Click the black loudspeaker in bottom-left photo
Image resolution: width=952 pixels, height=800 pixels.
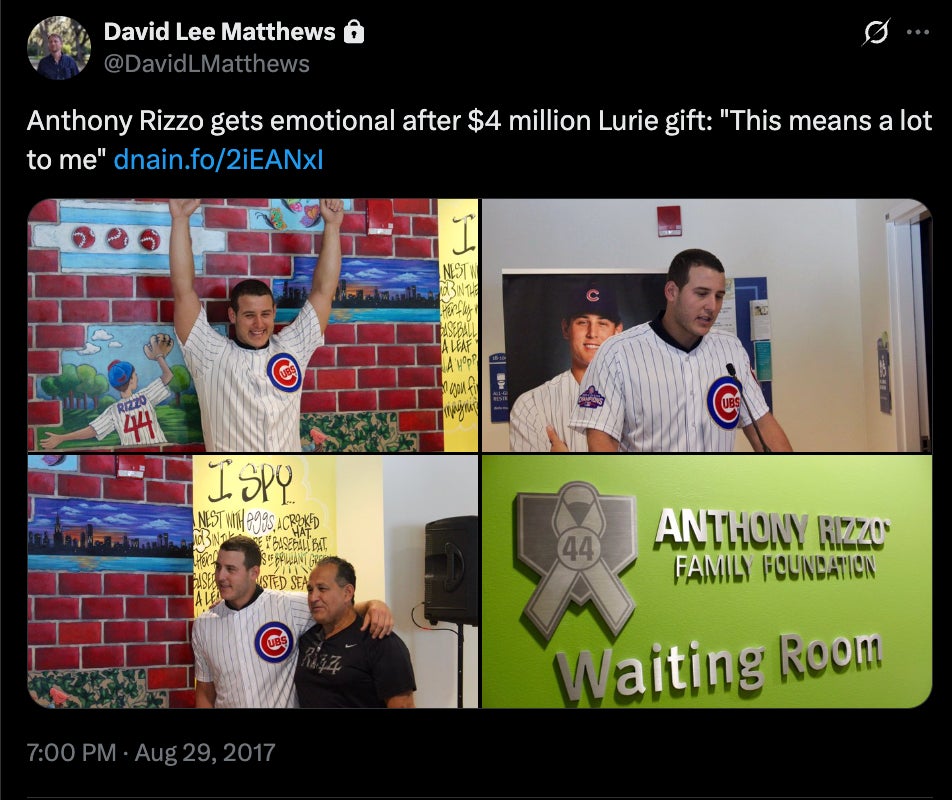pos(450,571)
